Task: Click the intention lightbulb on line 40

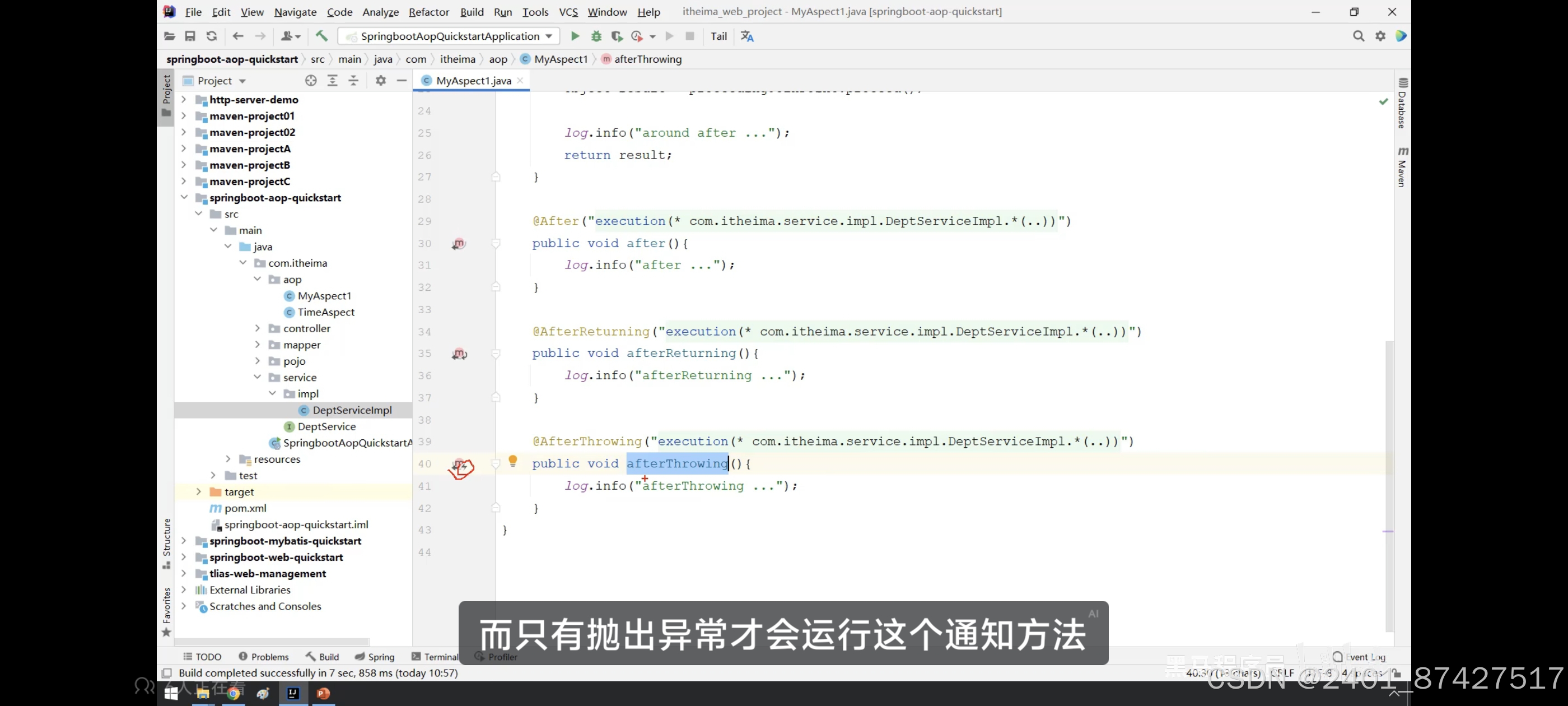Action: point(512,461)
